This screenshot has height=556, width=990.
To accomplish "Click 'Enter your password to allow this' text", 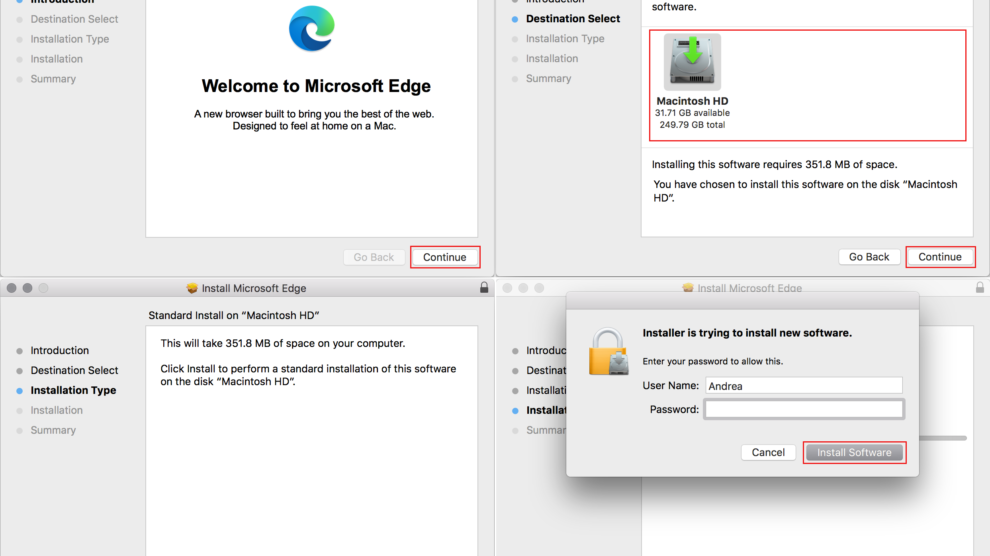I will 713,361.
